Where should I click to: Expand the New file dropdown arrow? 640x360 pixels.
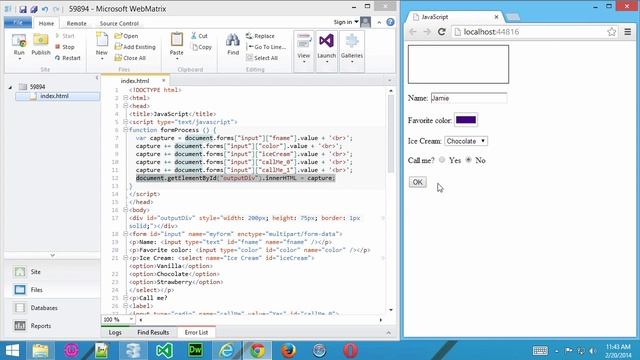coord(102,59)
